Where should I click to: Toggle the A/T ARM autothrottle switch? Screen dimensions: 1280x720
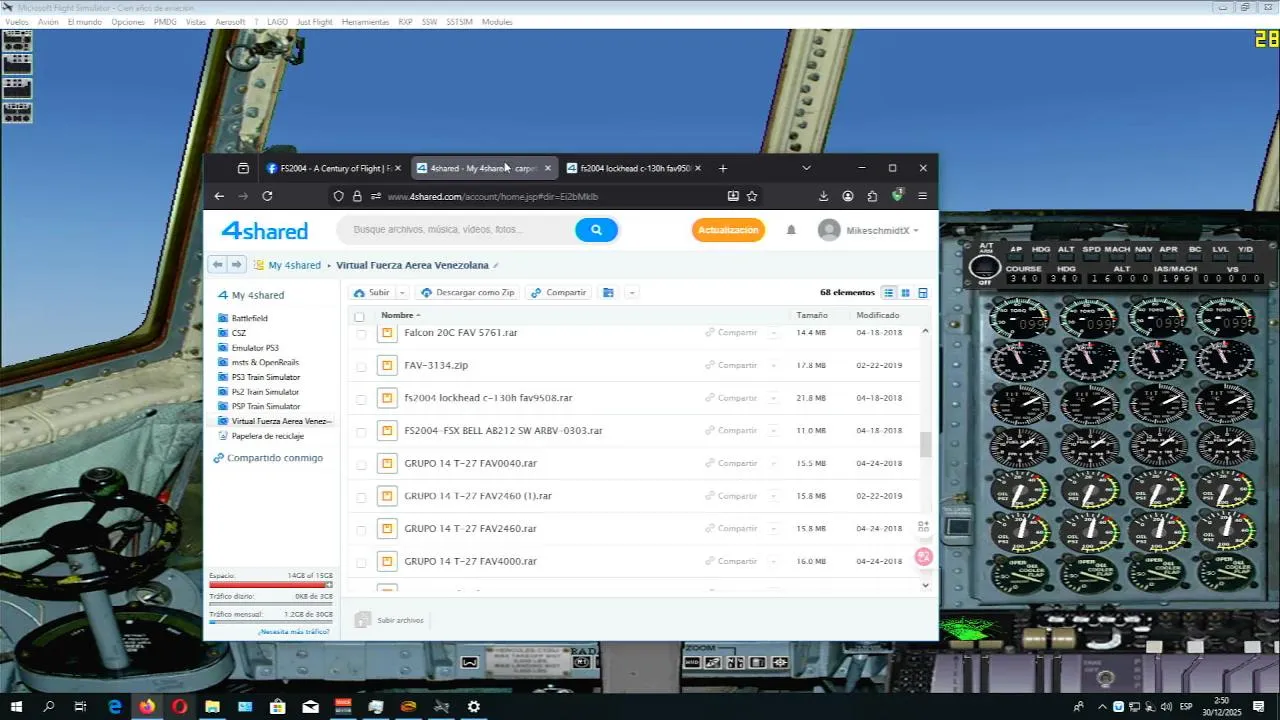(x=985, y=266)
